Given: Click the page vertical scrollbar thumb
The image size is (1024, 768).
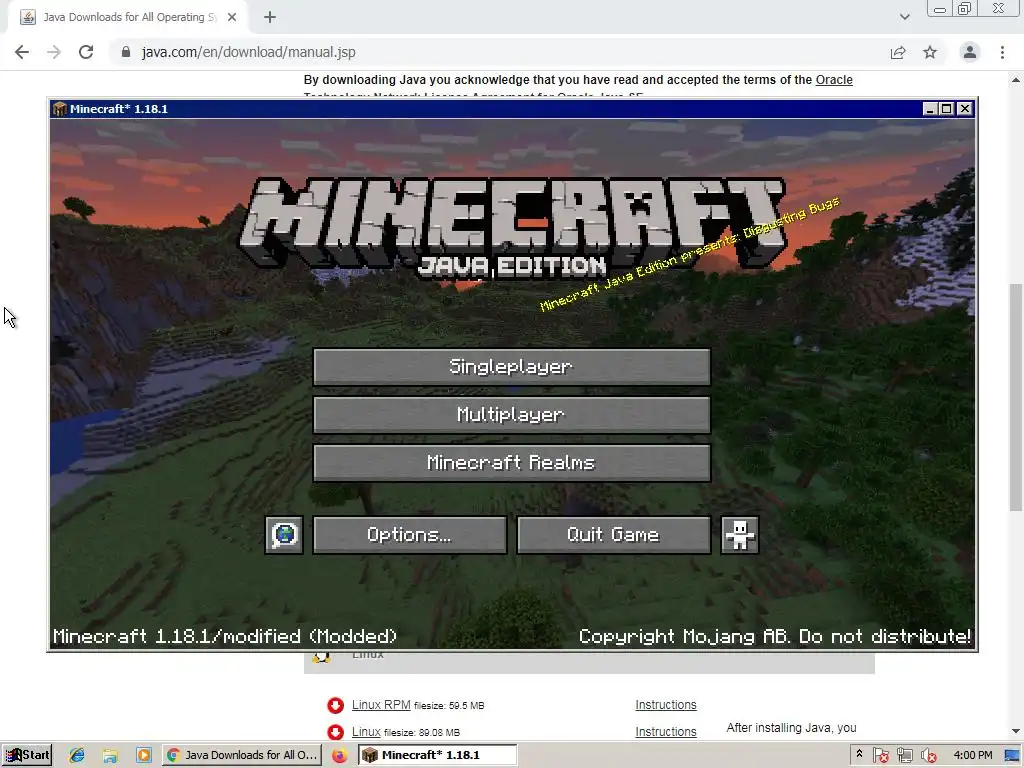Looking at the screenshot, I should coord(1016,397).
